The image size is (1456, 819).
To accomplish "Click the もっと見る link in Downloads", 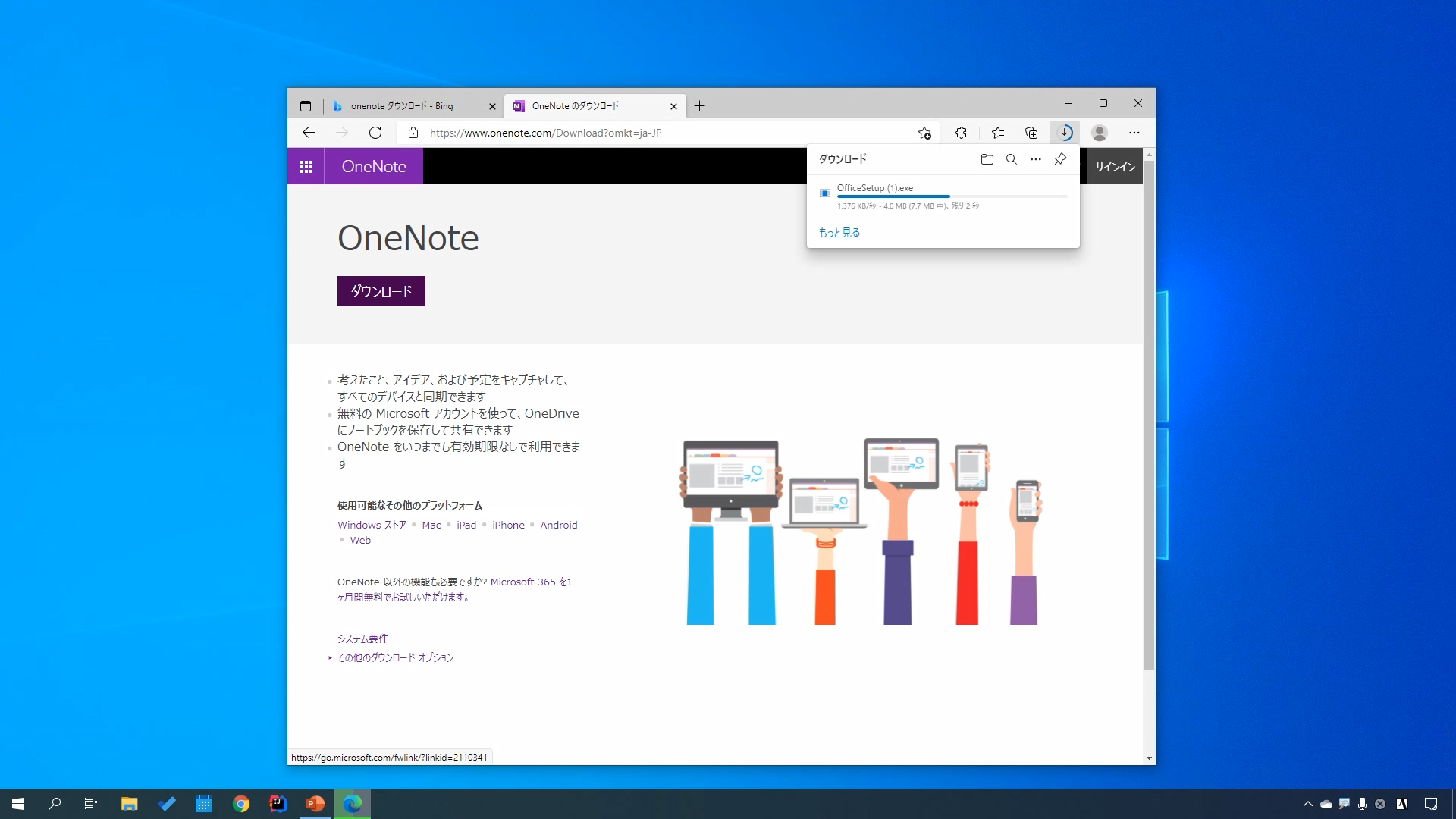I will click(x=839, y=233).
